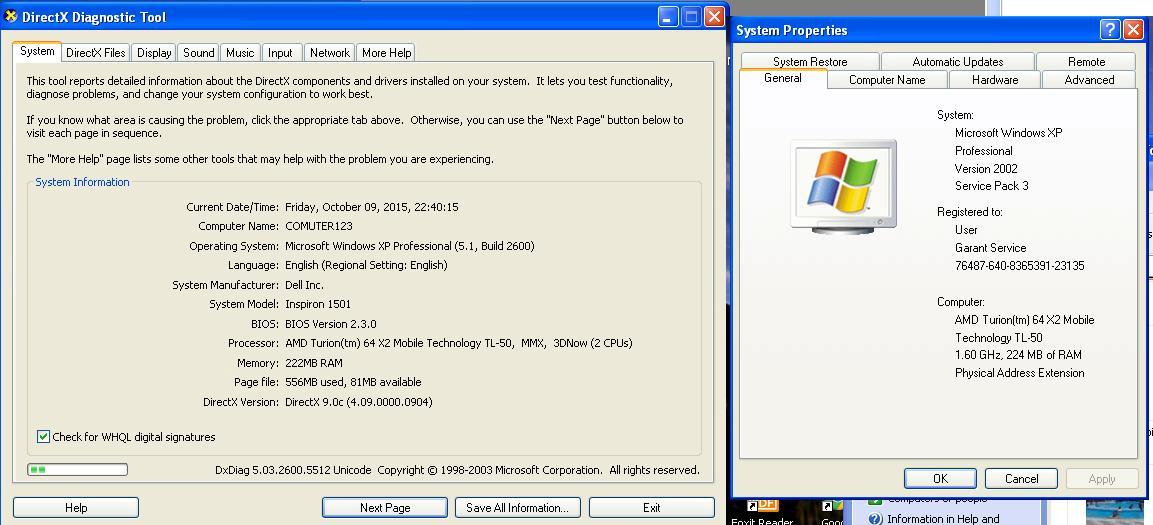Click the Service Pack 3 text

pyautogui.click(x=991, y=186)
